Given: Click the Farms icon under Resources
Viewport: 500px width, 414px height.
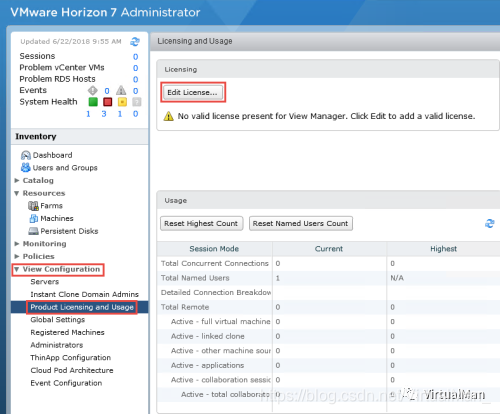Looking at the screenshot, I should tap(33, 206).
